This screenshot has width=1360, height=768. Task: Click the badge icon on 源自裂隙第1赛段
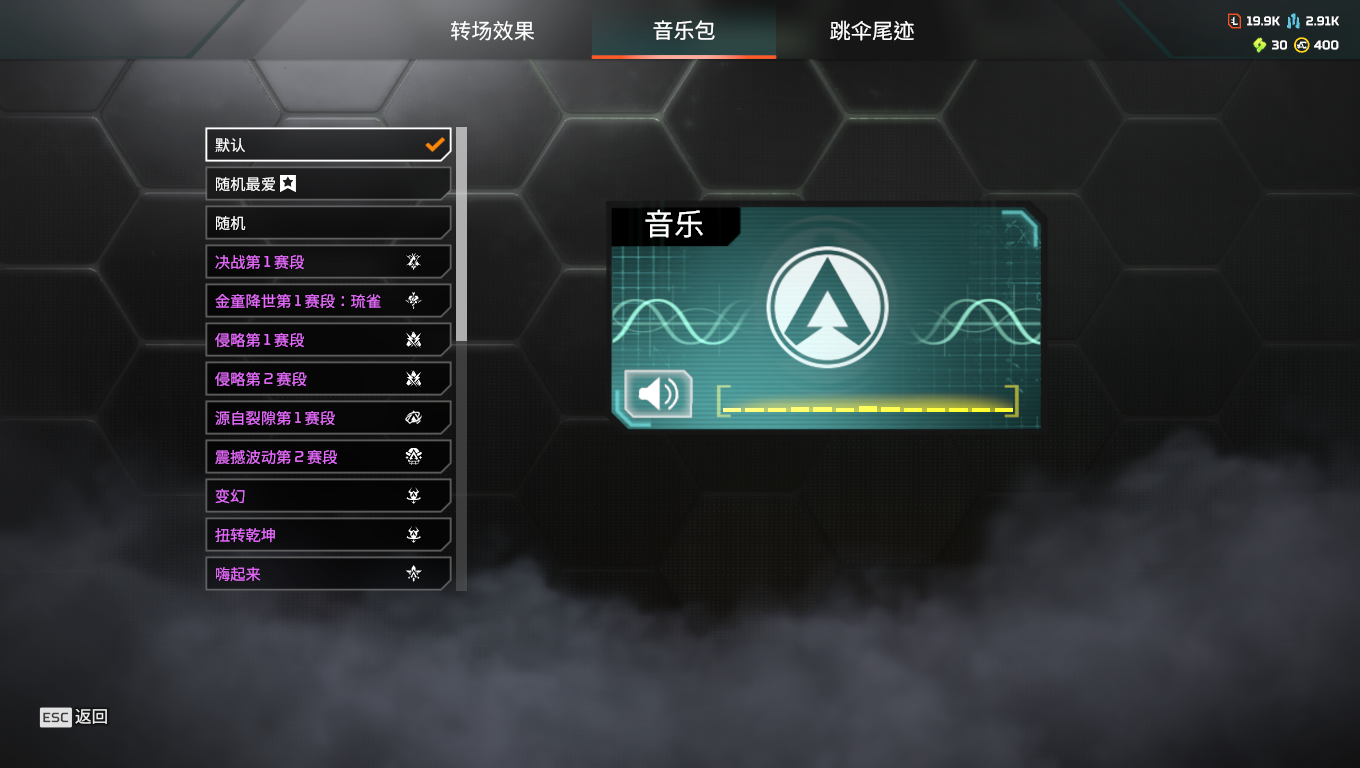coord(413,418)
